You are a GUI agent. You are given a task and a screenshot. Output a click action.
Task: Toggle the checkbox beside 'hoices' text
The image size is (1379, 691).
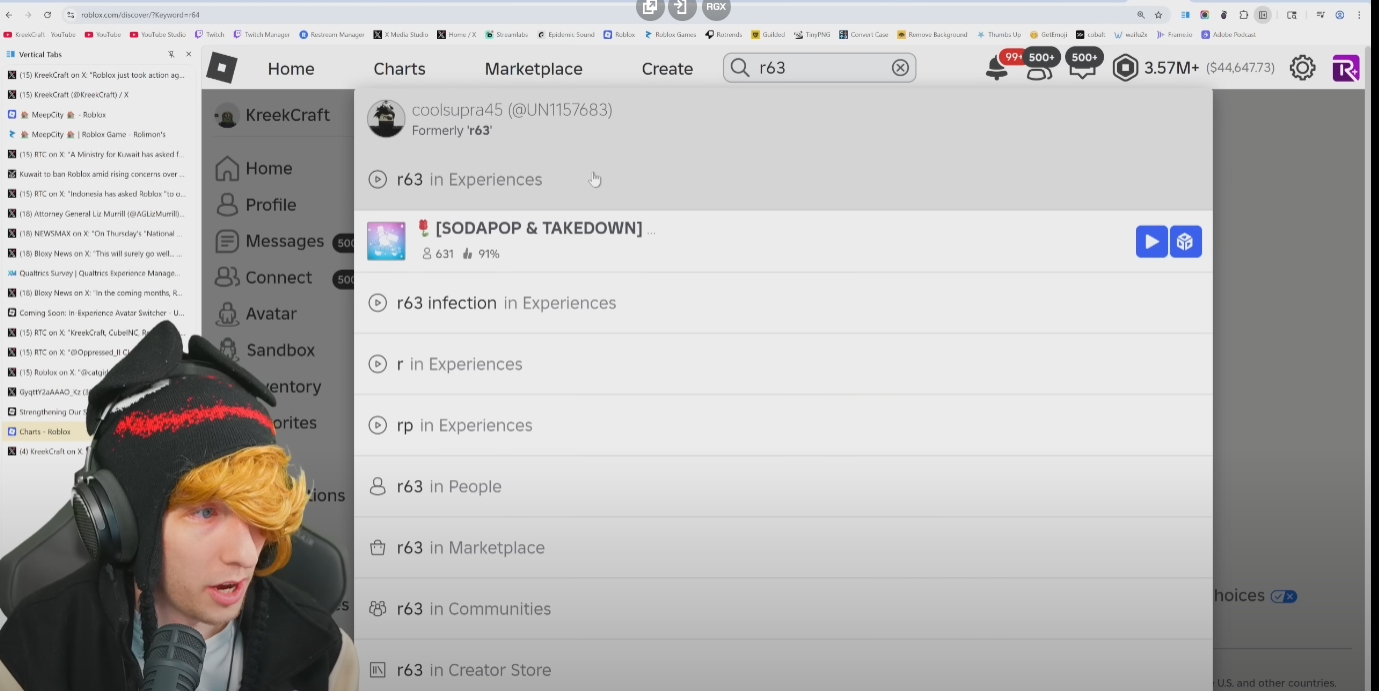click(x=1284, y=596)
